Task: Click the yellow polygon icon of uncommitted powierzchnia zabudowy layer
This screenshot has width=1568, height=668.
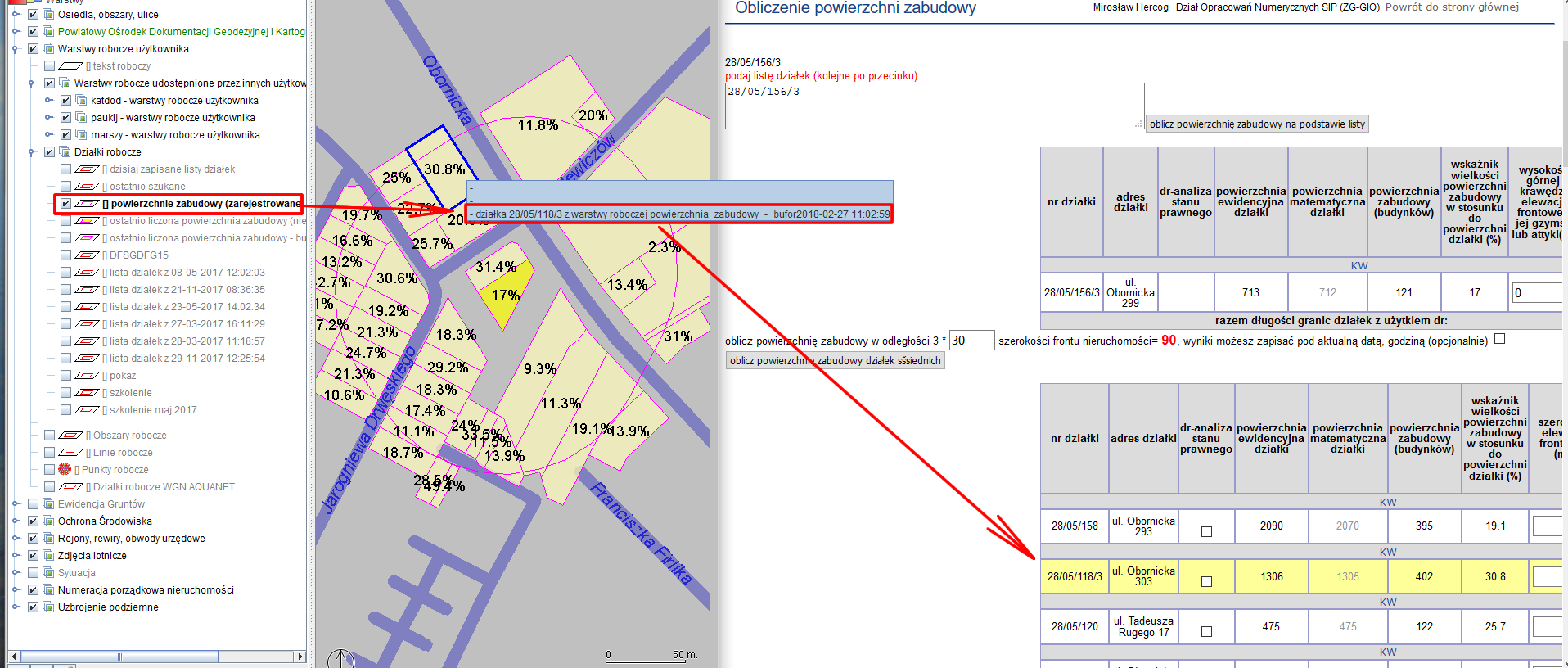Action: tap(87, 221)
